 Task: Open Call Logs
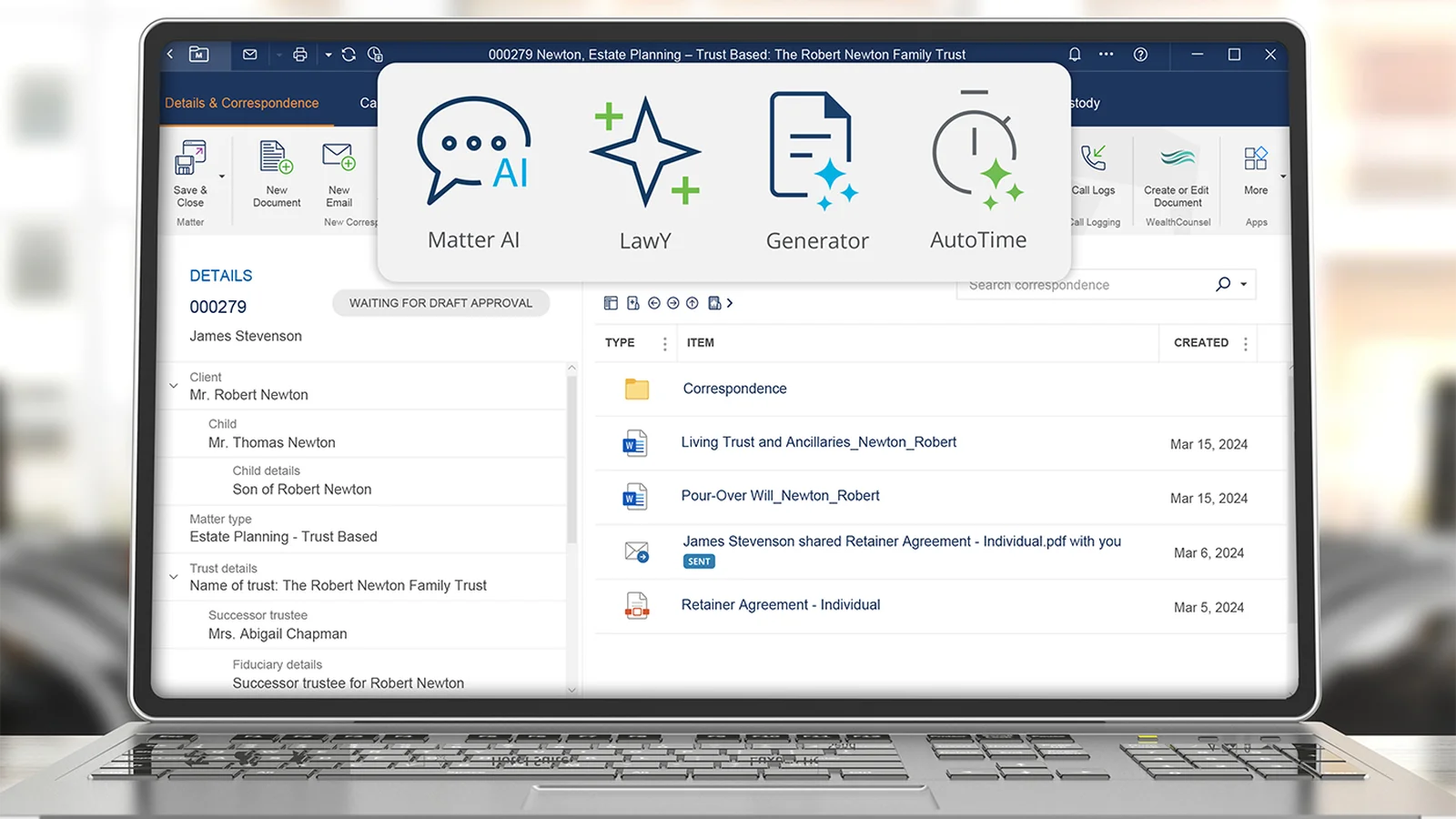1093,169
